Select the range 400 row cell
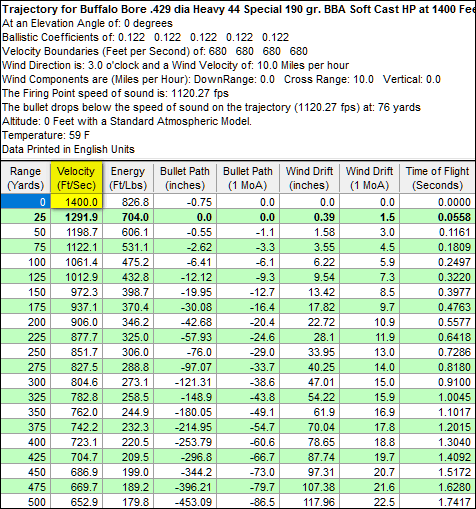The height and width of the screenshot is (509, 476). tap(26, 442)
